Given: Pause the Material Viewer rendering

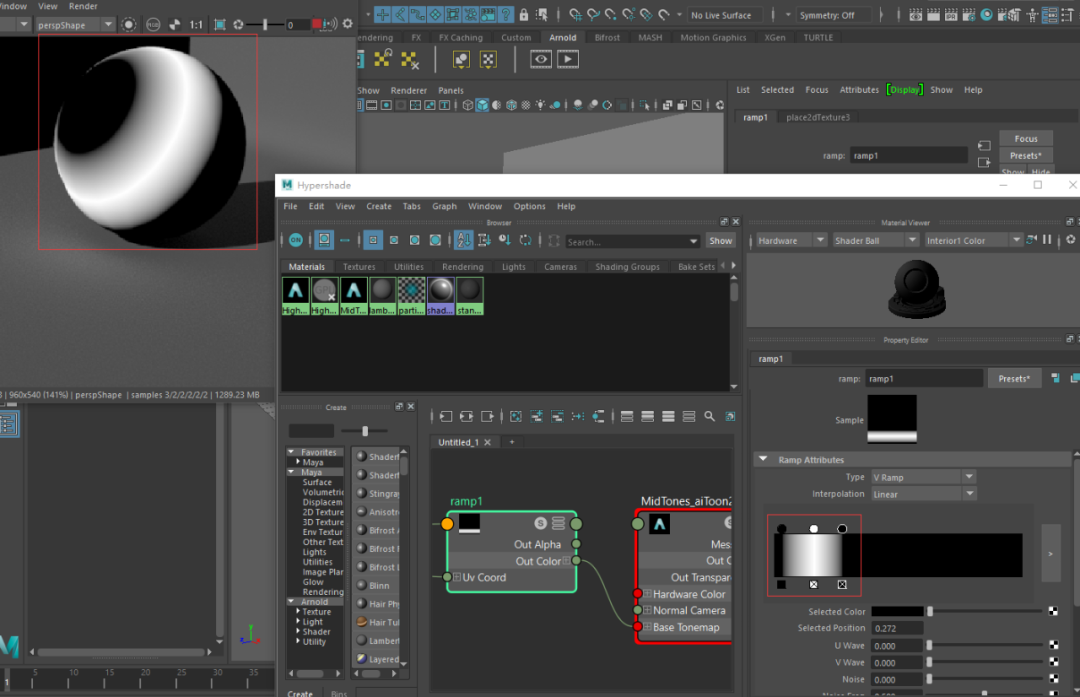Looking at the screenshot, I should tap(1047, 240).
